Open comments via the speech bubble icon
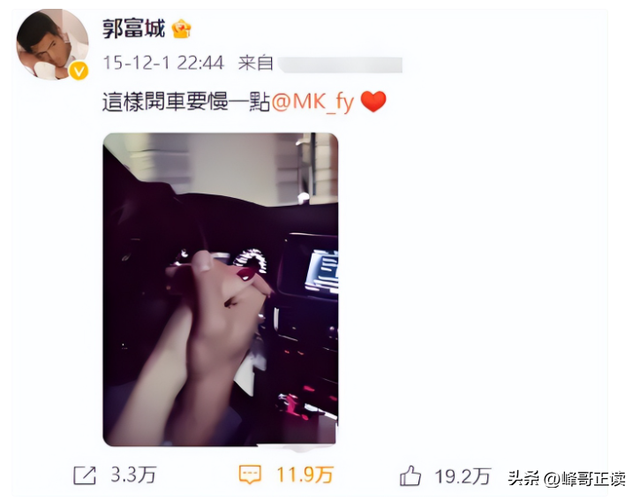 click(249, 475)
